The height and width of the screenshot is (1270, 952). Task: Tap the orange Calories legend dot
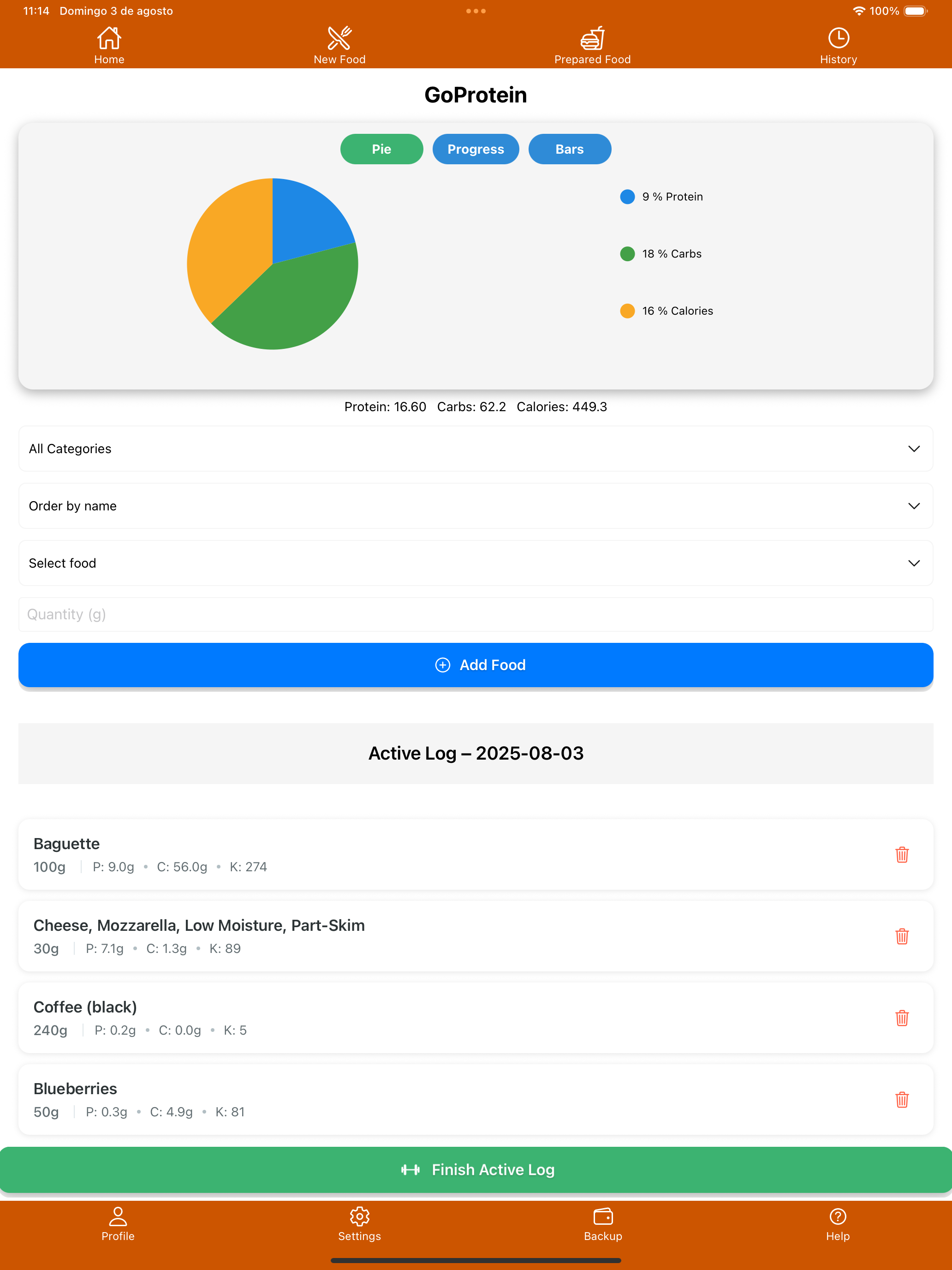tap(627, 311)
